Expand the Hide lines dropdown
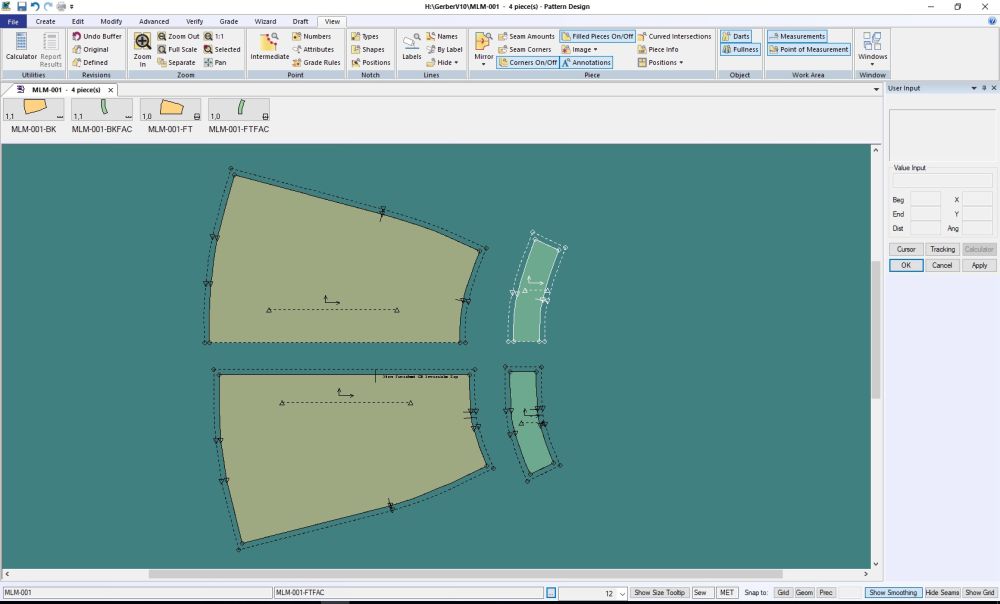The image size is (1000, 604). pyautogui.click(x=443, y=63)
